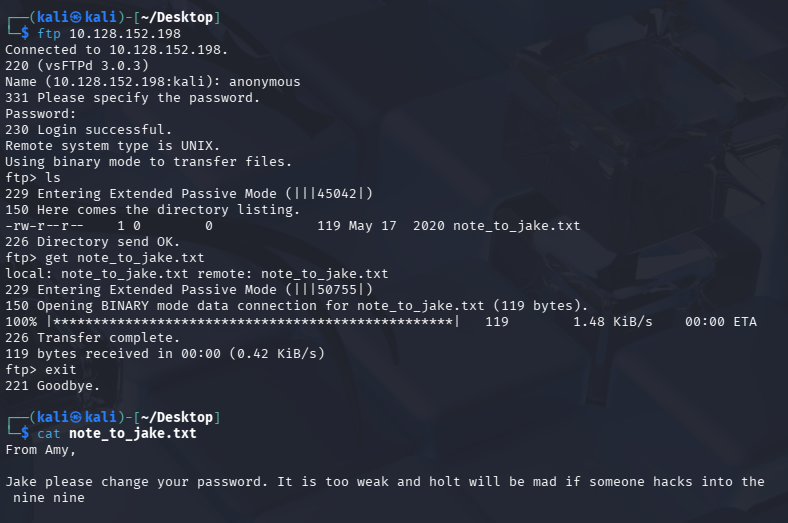
Task: Click note_to_jake.txt argument after cat
Action: pos(133,434)
